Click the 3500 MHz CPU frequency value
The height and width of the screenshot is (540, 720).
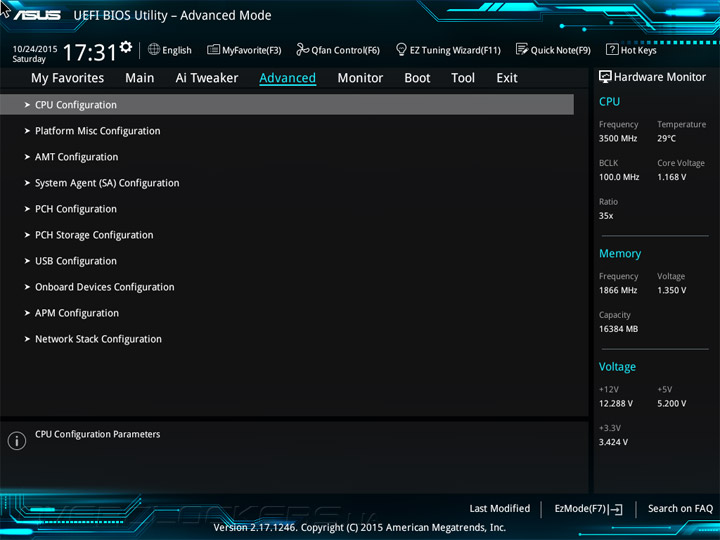point(618,138)
